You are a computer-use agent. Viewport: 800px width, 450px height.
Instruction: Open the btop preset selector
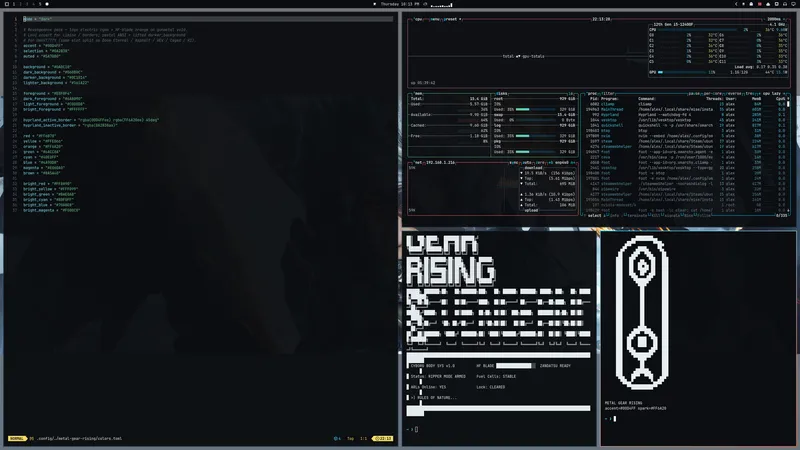pos(453,19)
